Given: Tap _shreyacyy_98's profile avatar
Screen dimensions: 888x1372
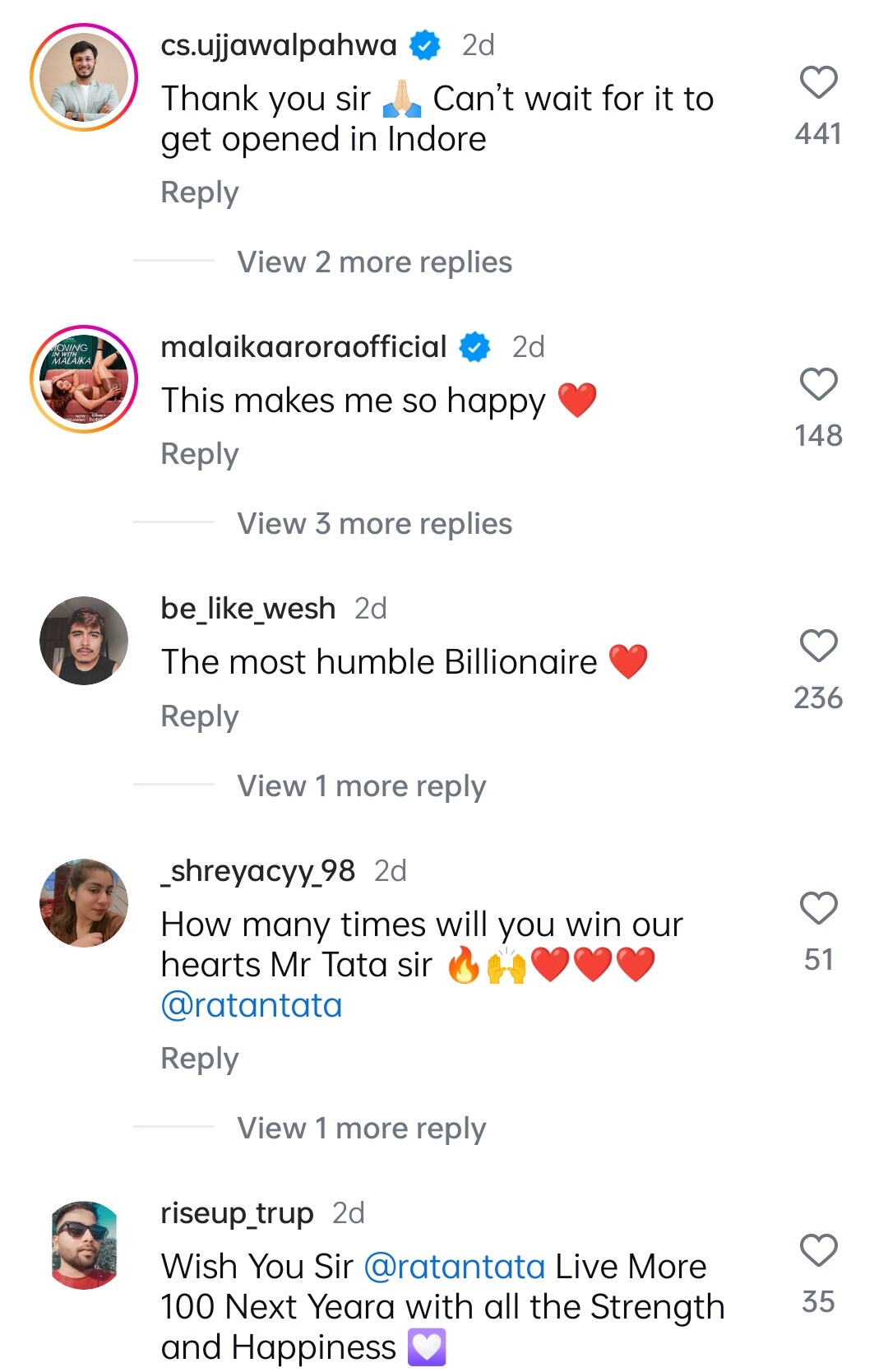Looking at the screenshot, I should [x=84, y=903].
